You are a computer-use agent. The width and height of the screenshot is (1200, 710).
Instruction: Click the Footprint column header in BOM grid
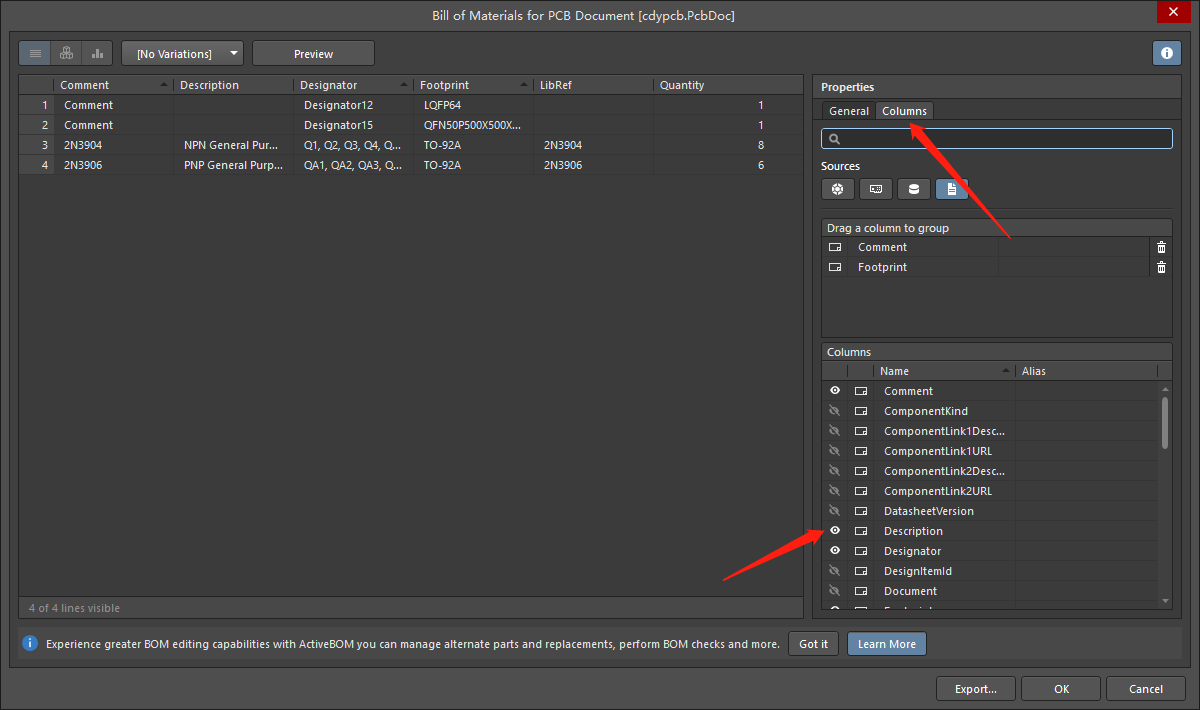(473, 85)
